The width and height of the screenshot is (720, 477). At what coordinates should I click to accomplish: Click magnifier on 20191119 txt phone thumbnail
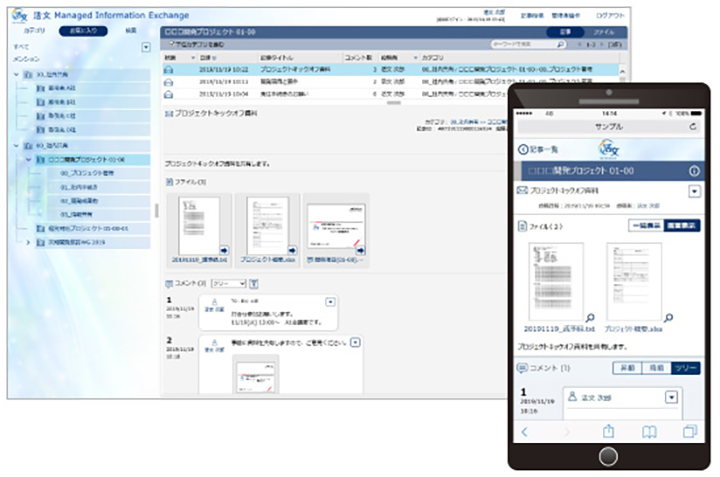click(590, 318)
